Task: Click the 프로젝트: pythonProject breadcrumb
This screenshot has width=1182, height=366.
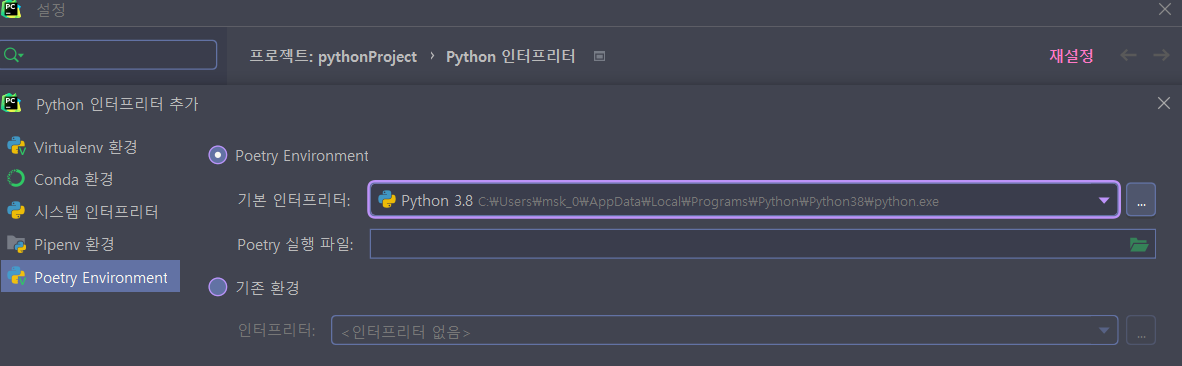Action: [x=332, y=56]
